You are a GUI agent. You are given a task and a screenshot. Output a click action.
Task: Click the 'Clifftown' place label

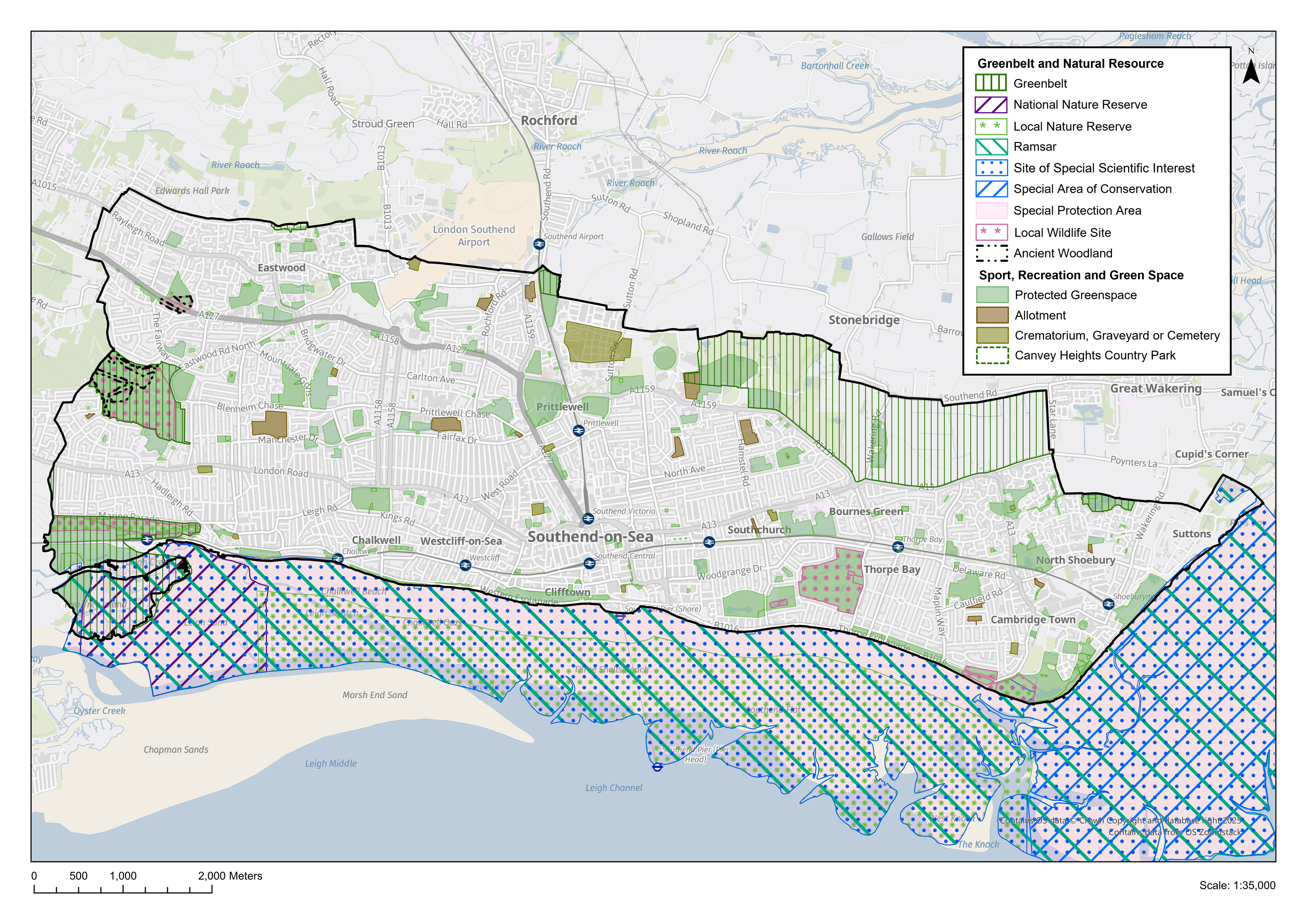pyautogui.click(x=567, y=592)
